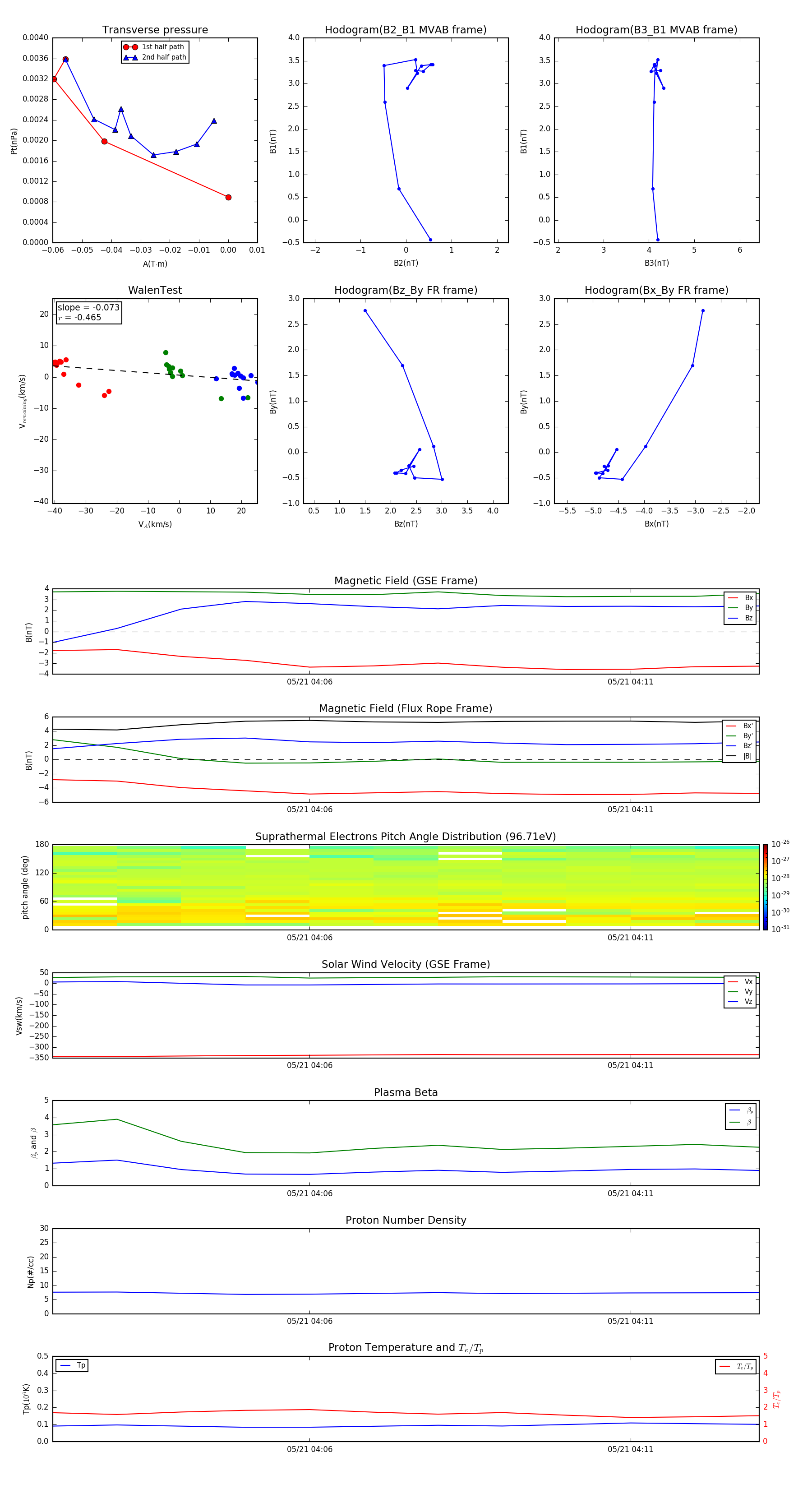This screenshot has width=812, height=1489.
Task: Click the WalenTest 'VA(km/s)' x-axis label
Action: (x=155, y=524)
